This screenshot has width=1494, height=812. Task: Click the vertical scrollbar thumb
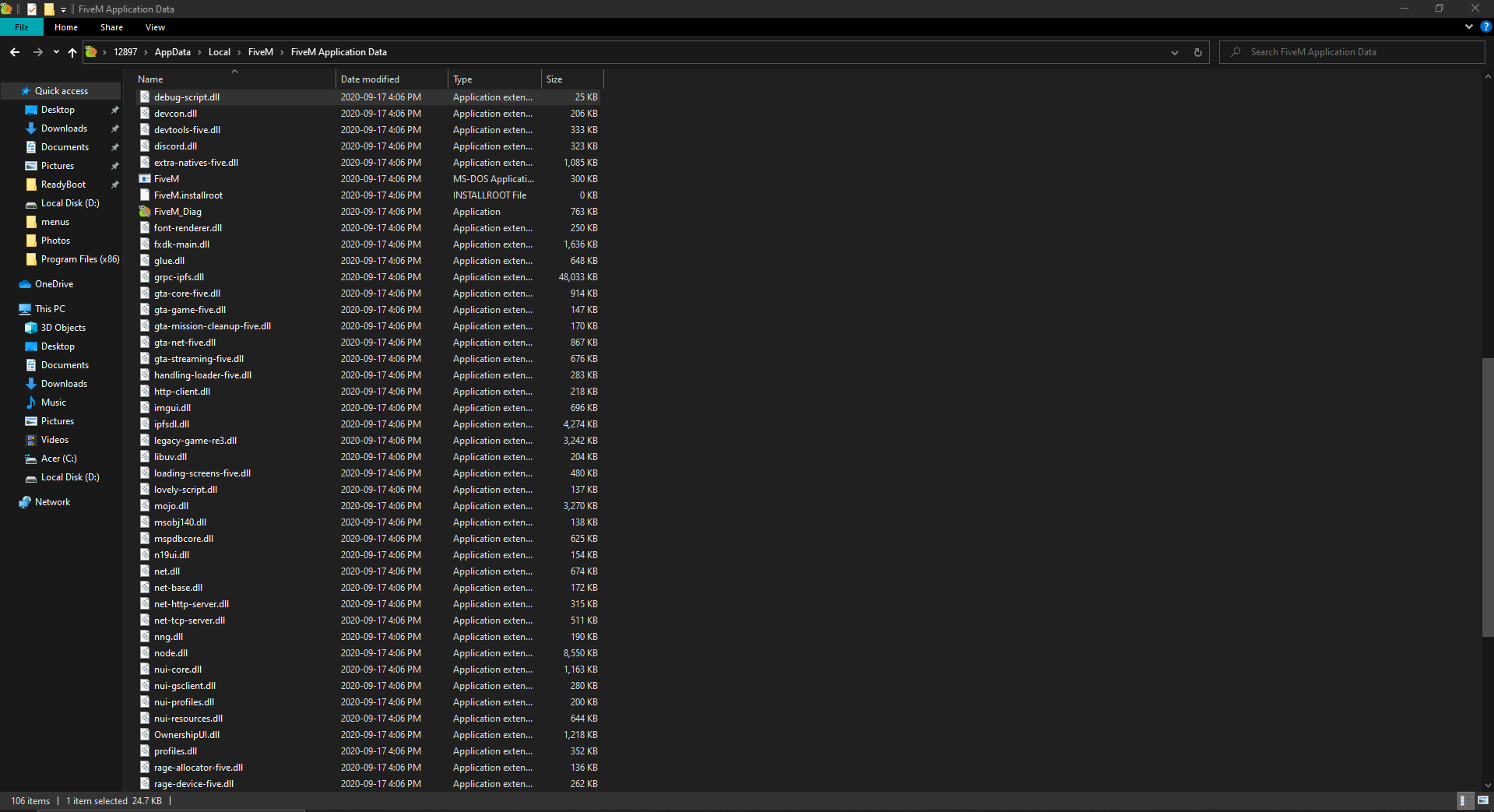[1487, 497]
